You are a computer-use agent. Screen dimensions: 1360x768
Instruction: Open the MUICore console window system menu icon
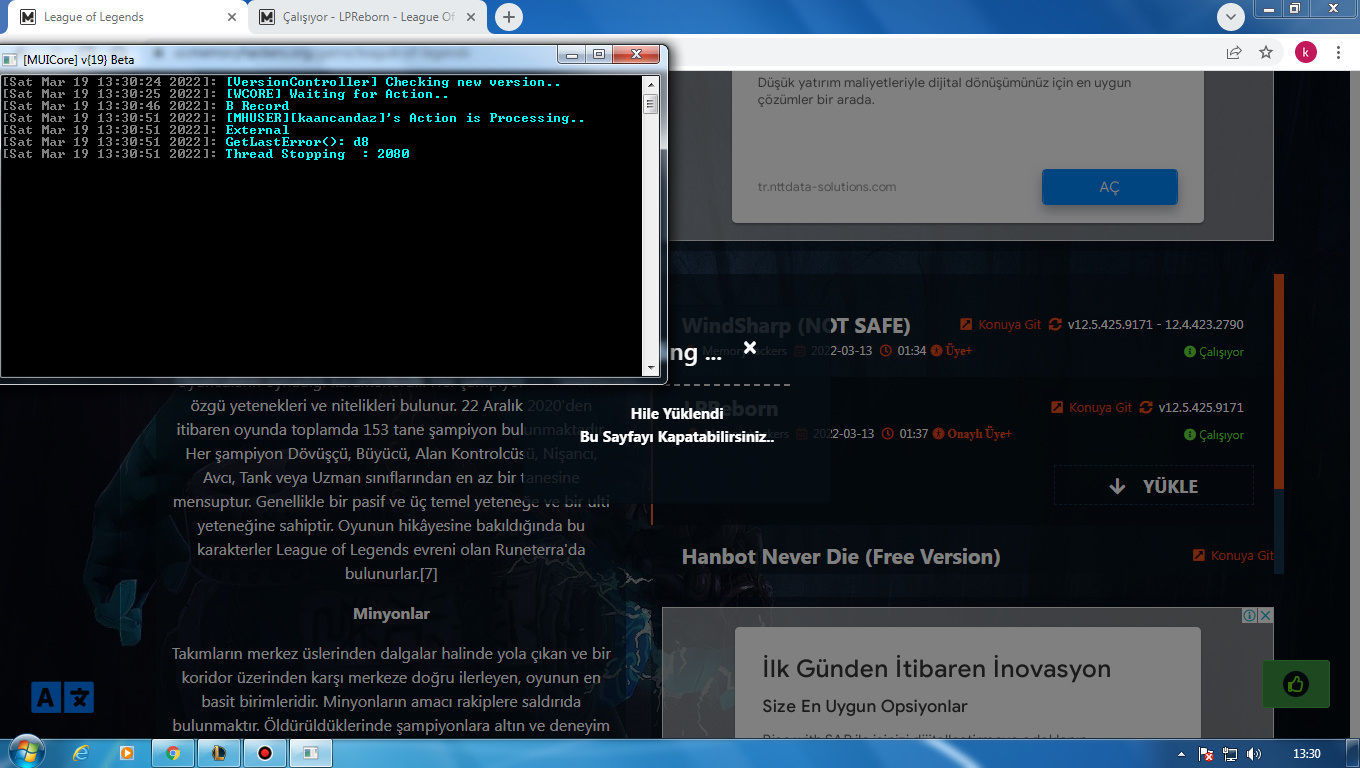point(10,59)
